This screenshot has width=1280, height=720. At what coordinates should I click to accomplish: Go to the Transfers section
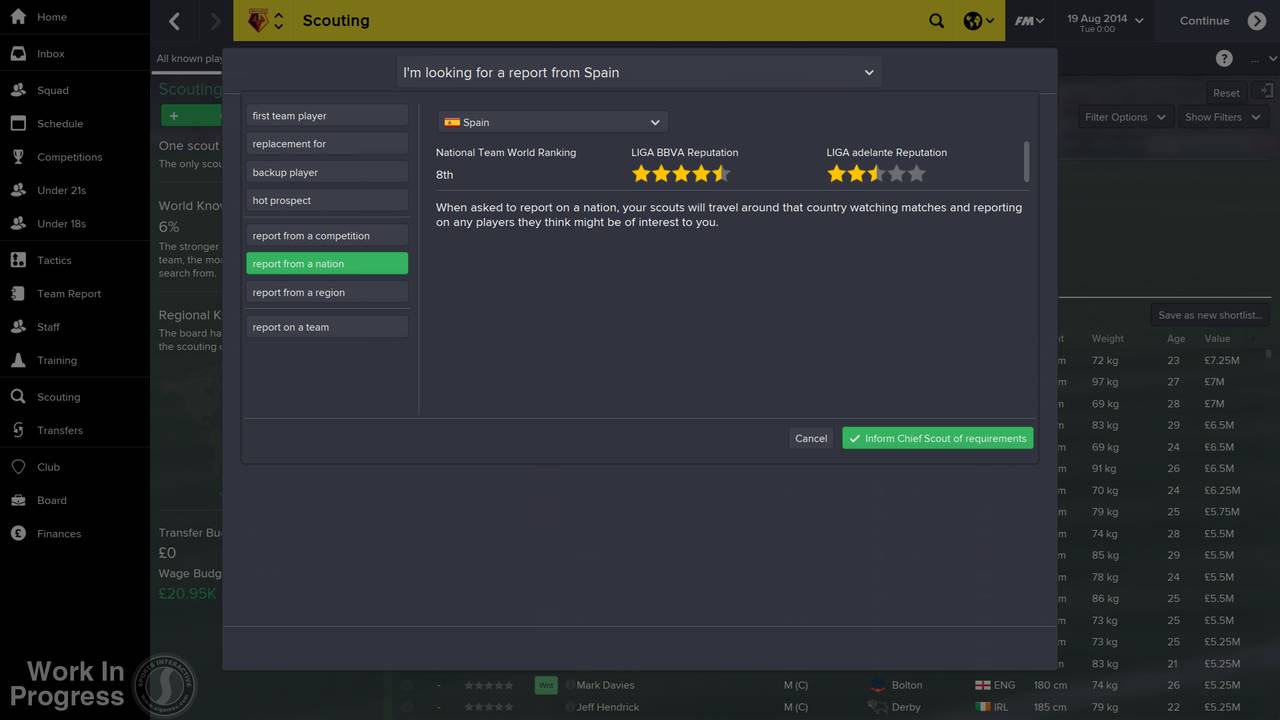60,430
